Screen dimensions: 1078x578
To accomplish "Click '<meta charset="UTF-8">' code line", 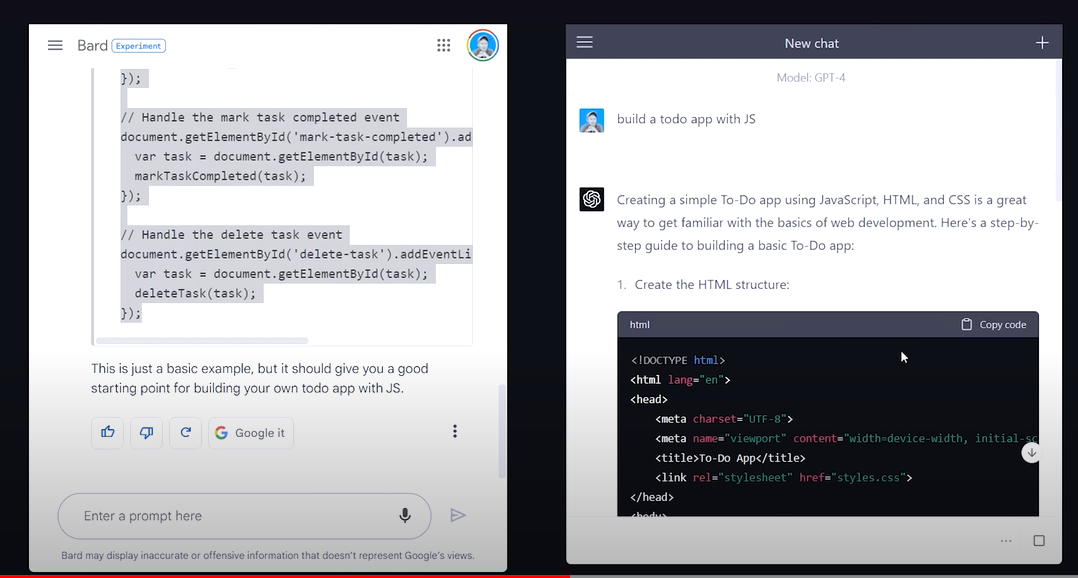I will point(724,419).
